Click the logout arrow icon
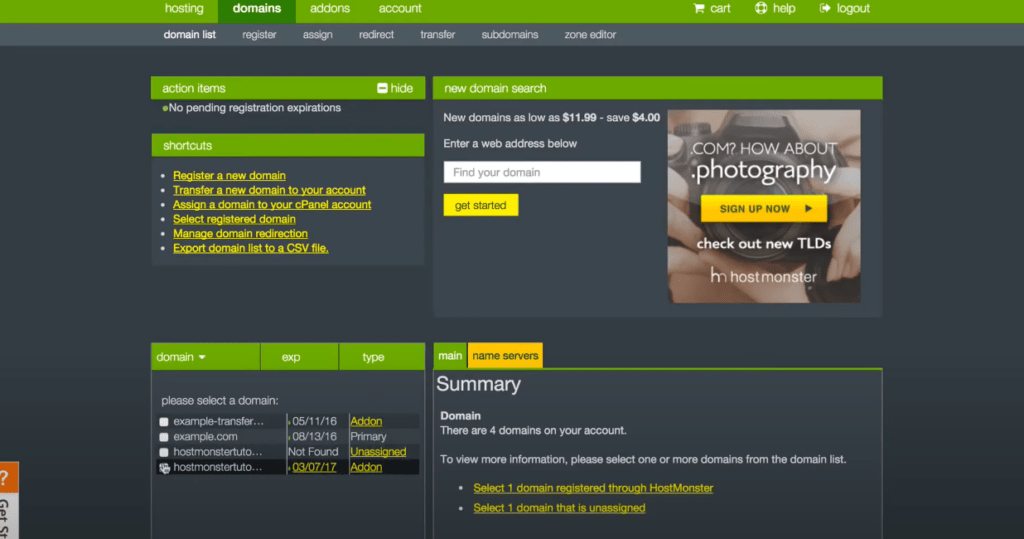Viewport: 1024px width, 539px height. coord(825,8)
